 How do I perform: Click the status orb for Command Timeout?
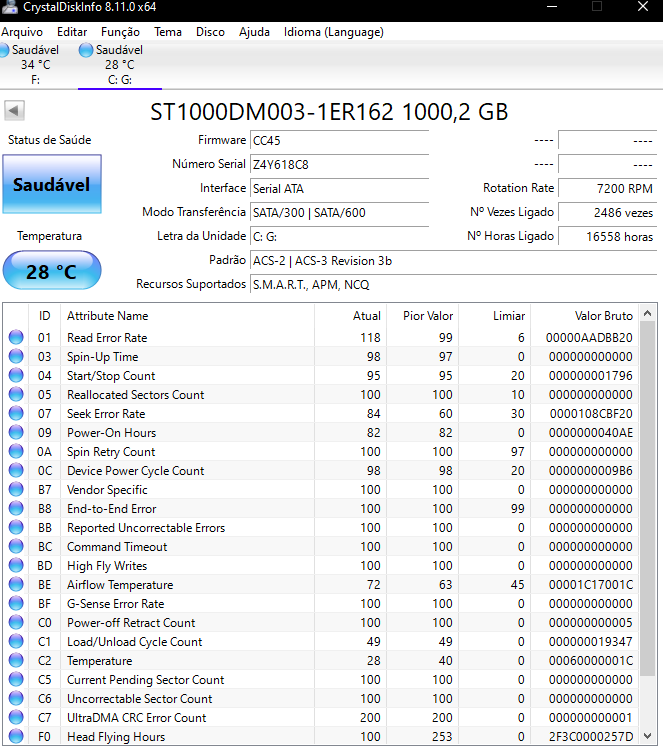click(16, 546)
